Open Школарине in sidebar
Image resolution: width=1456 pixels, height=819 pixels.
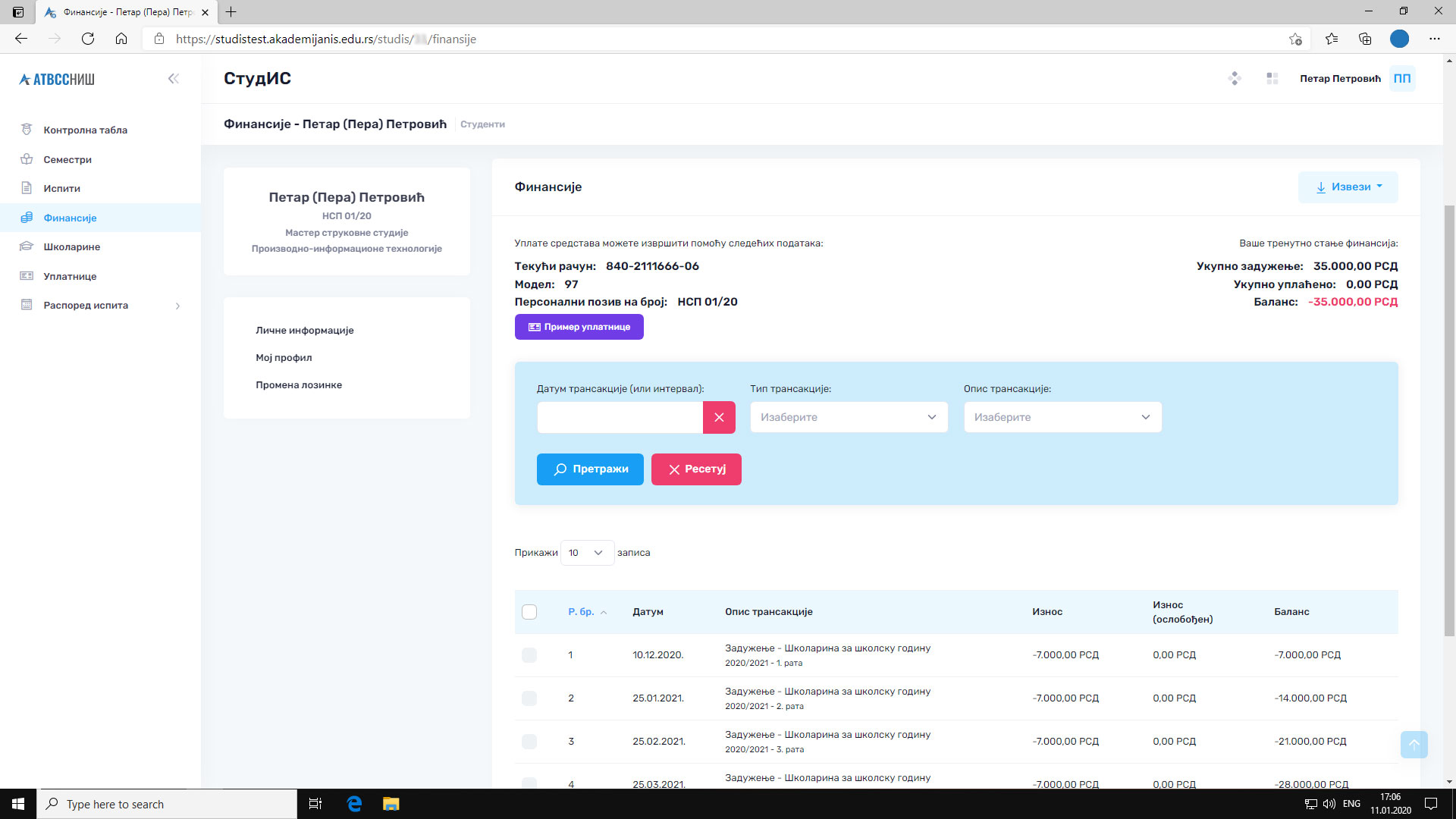(x=100, y=246)
